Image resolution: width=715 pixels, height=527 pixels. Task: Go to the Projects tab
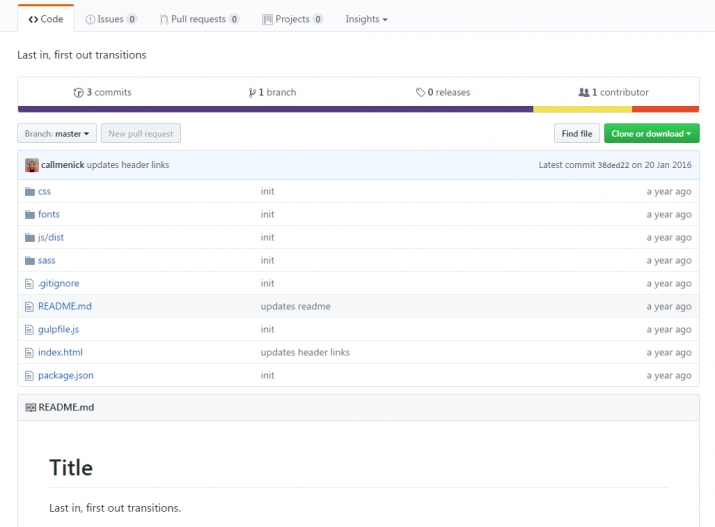tap(292, 19)
